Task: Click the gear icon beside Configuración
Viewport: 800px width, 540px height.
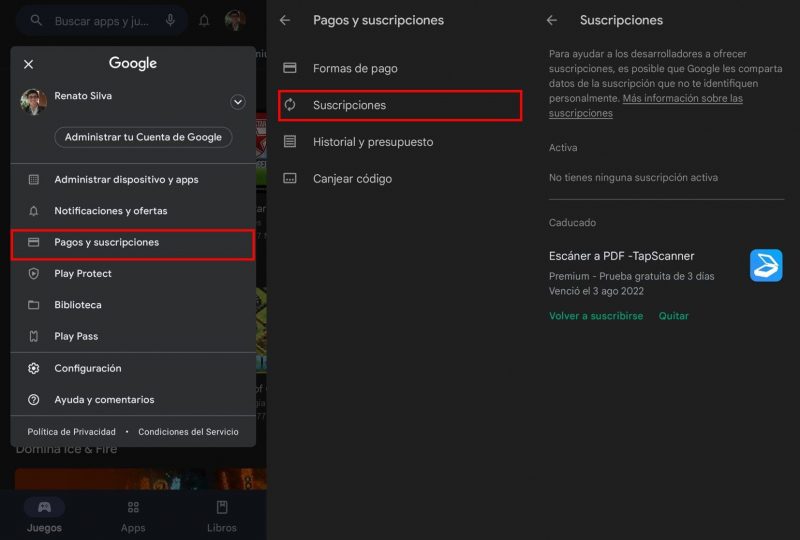Action: tap(34, 369)
